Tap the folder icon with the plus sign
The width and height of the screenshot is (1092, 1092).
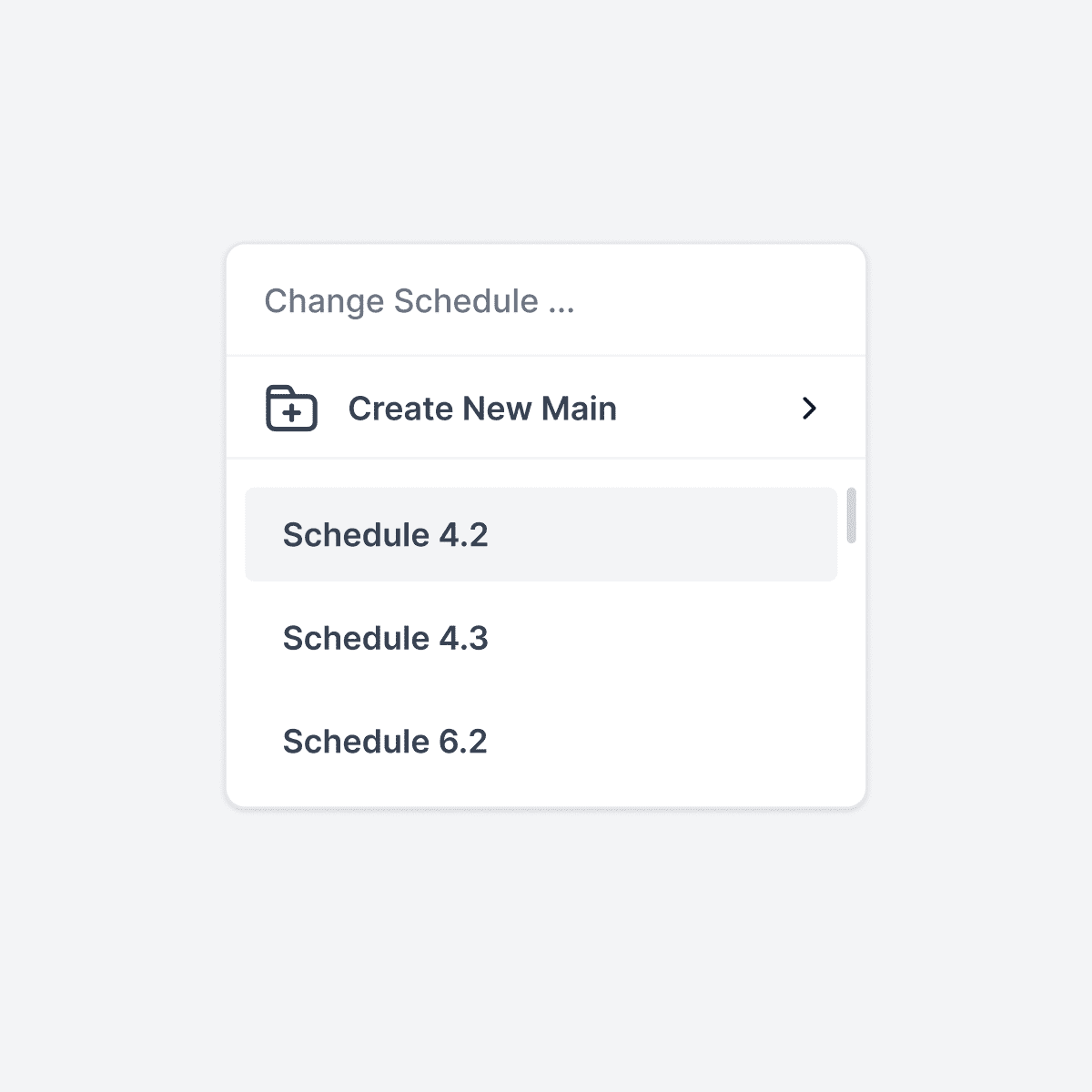[x=291, y=409]
